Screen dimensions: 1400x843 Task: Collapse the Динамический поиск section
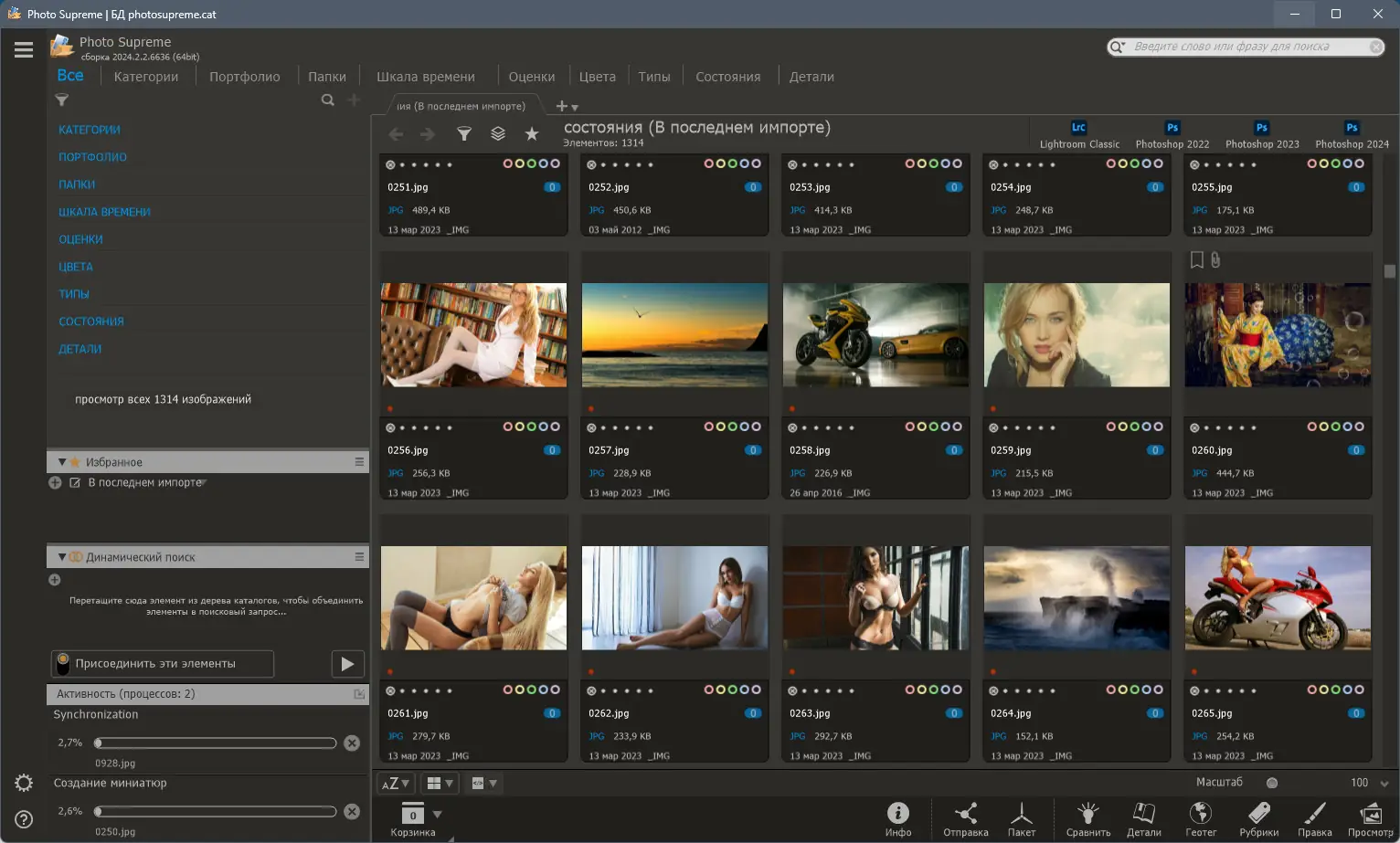62,557
